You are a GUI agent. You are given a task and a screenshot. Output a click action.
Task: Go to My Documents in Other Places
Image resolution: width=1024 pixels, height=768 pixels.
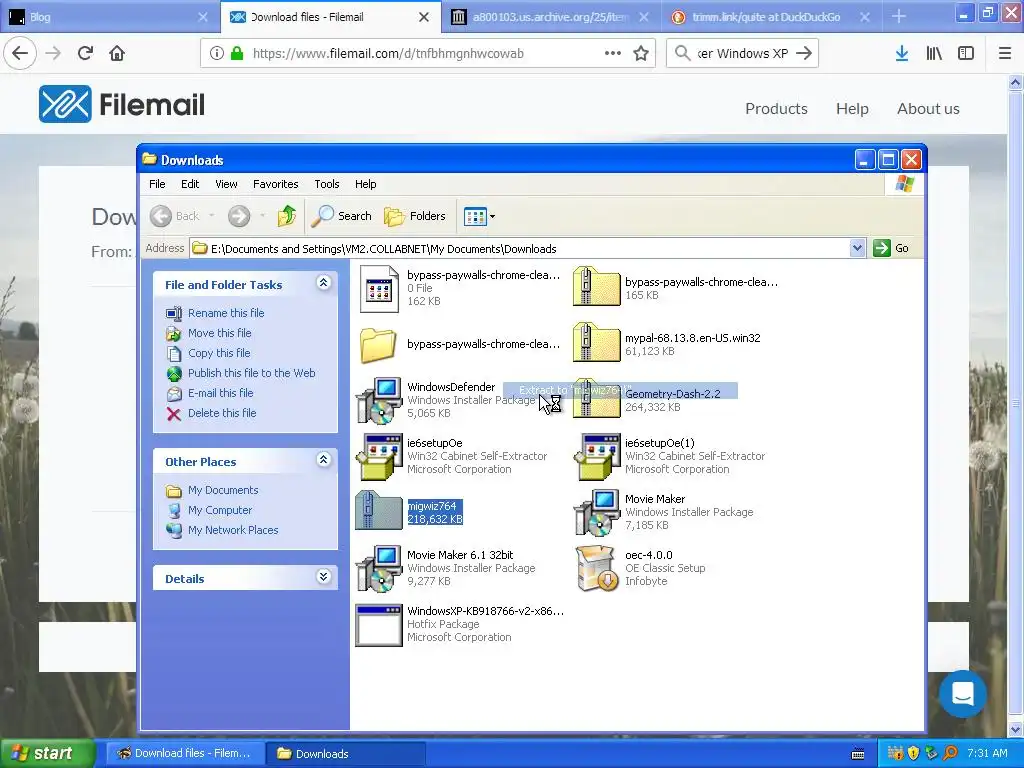223,490
